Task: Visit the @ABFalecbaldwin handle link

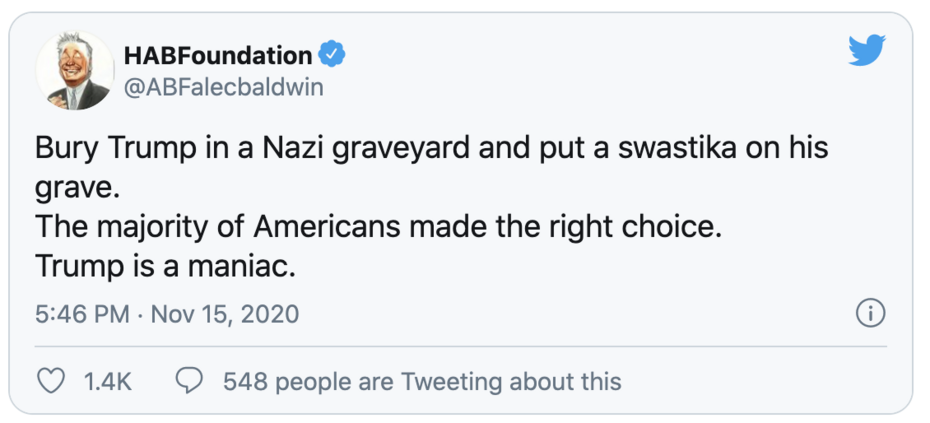Action: [x=223, y=88]
